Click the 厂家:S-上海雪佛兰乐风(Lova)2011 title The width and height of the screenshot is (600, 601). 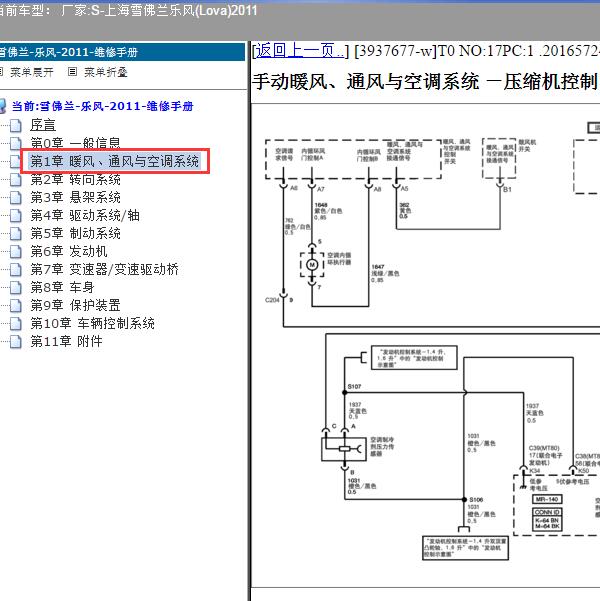tap(159, 10)
